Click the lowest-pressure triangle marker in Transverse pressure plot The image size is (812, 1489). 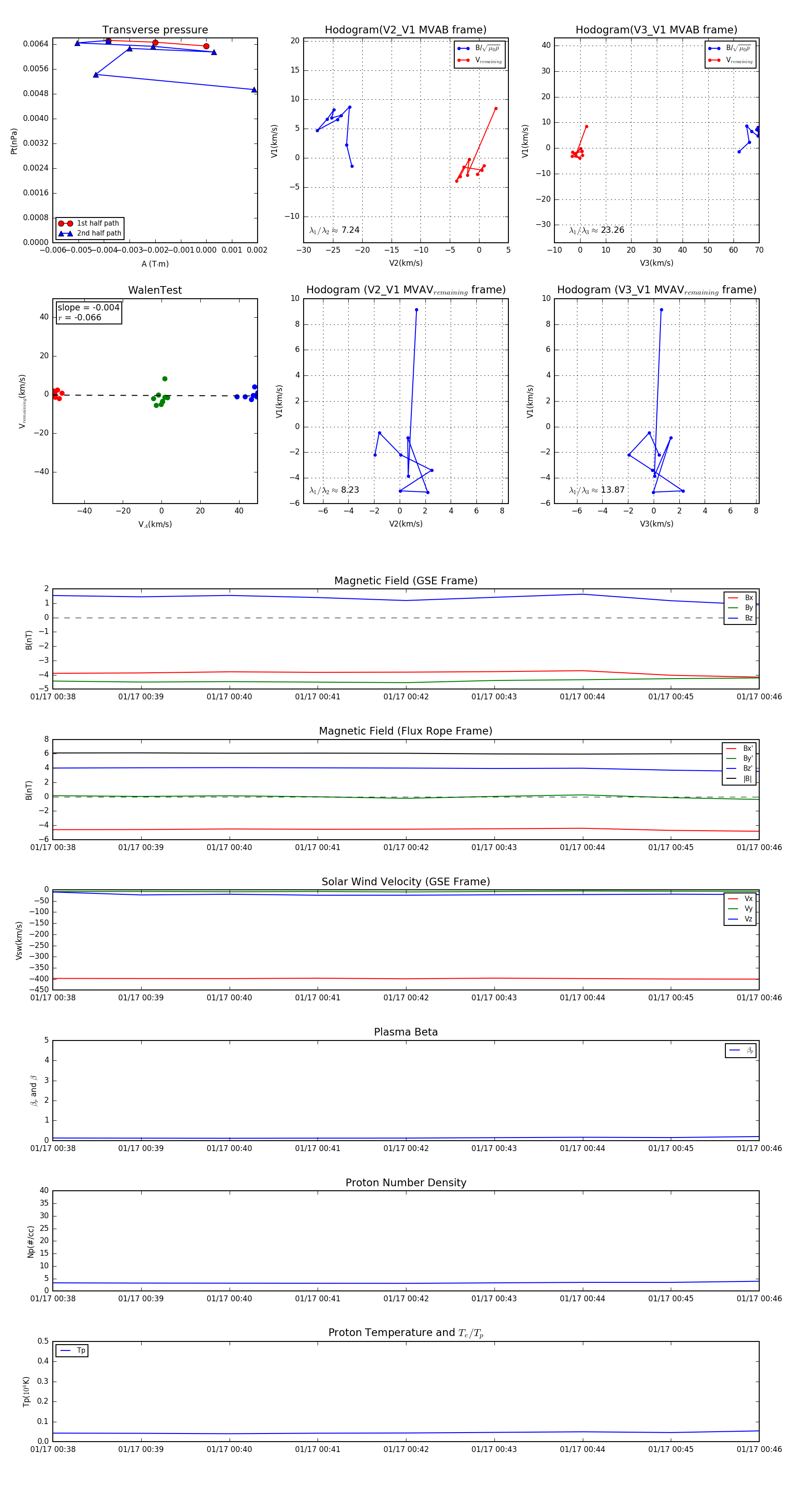coord(254,90)
